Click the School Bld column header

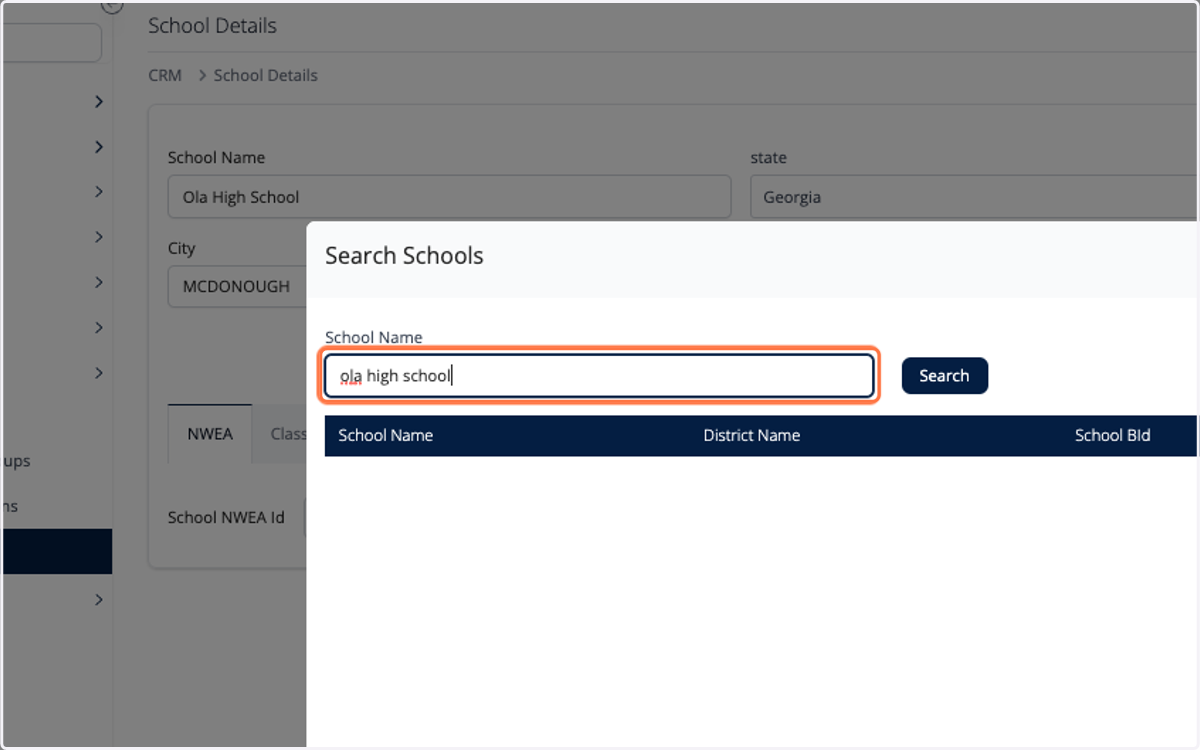point(1112,435)
